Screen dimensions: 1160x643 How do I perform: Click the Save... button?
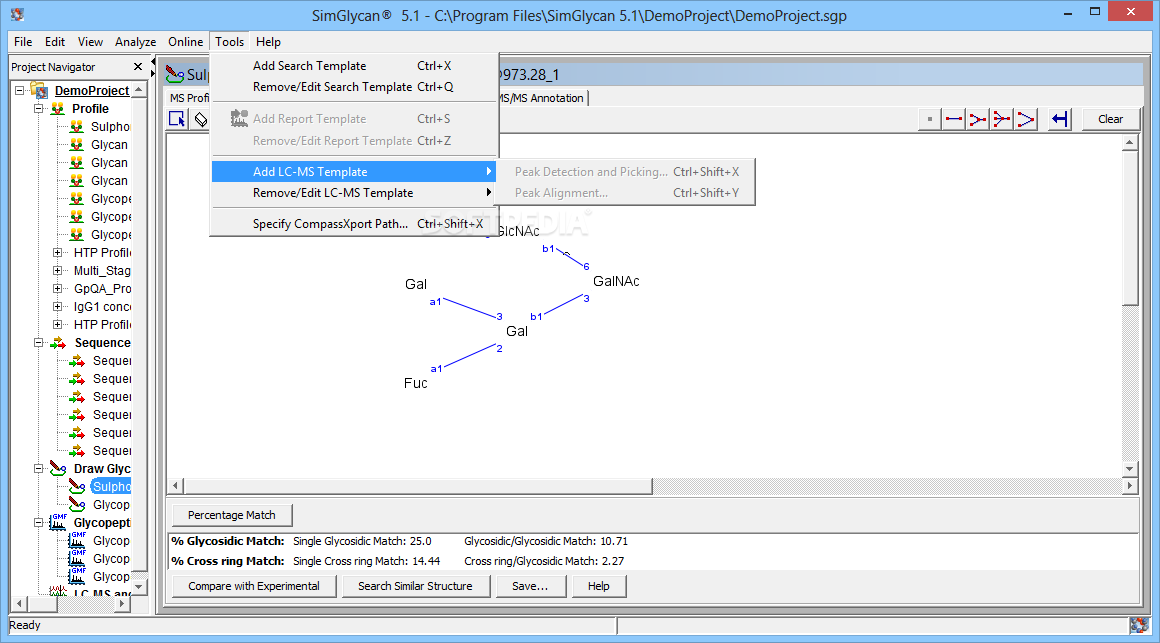tap(530, 586)
